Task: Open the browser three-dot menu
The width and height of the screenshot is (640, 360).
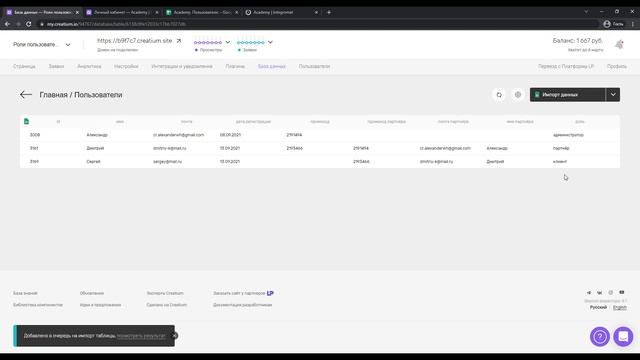Action: click(633, 24)
